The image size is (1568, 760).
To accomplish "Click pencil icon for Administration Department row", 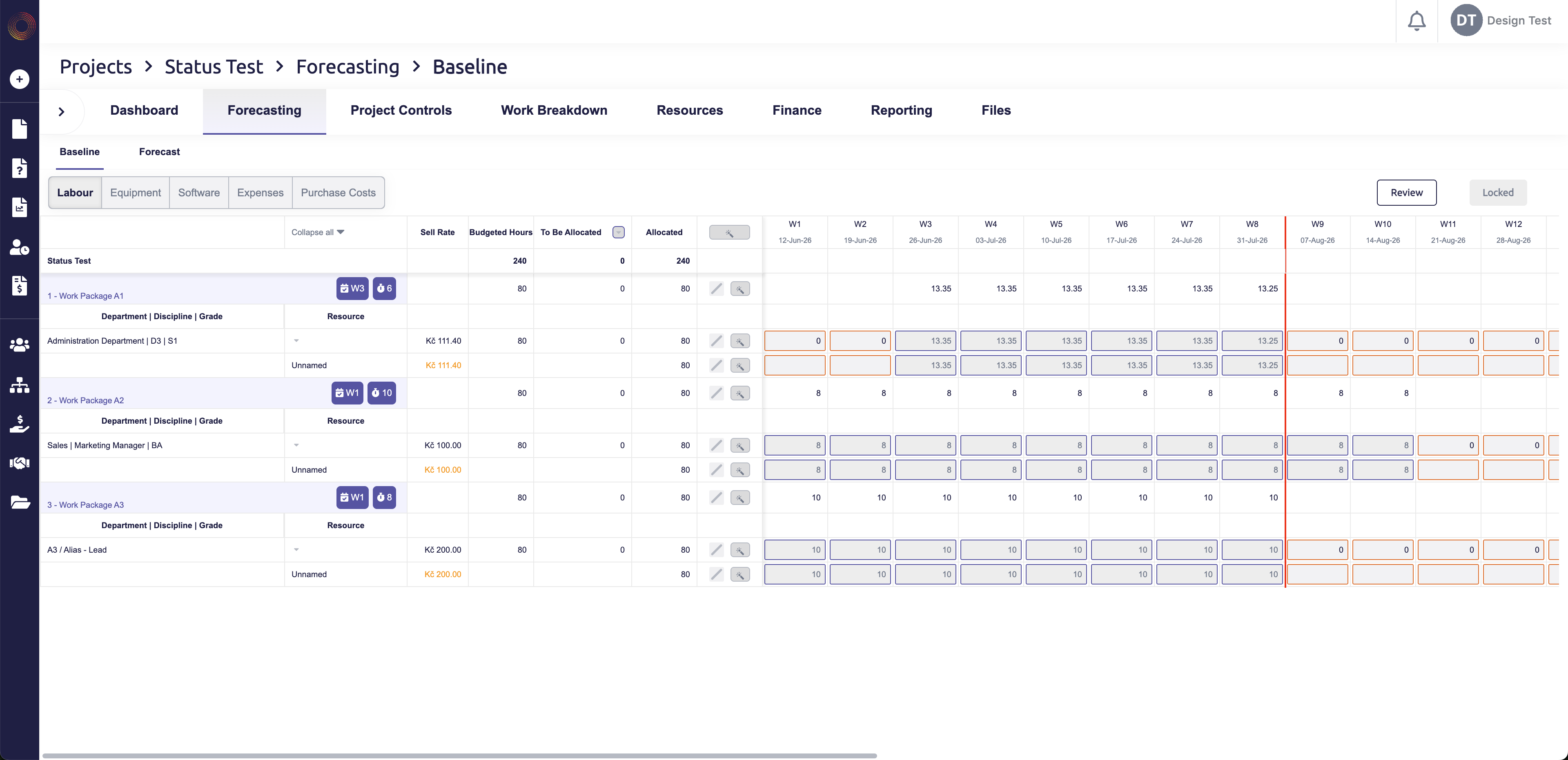I will pyautogui.click(x=717, y=341).
